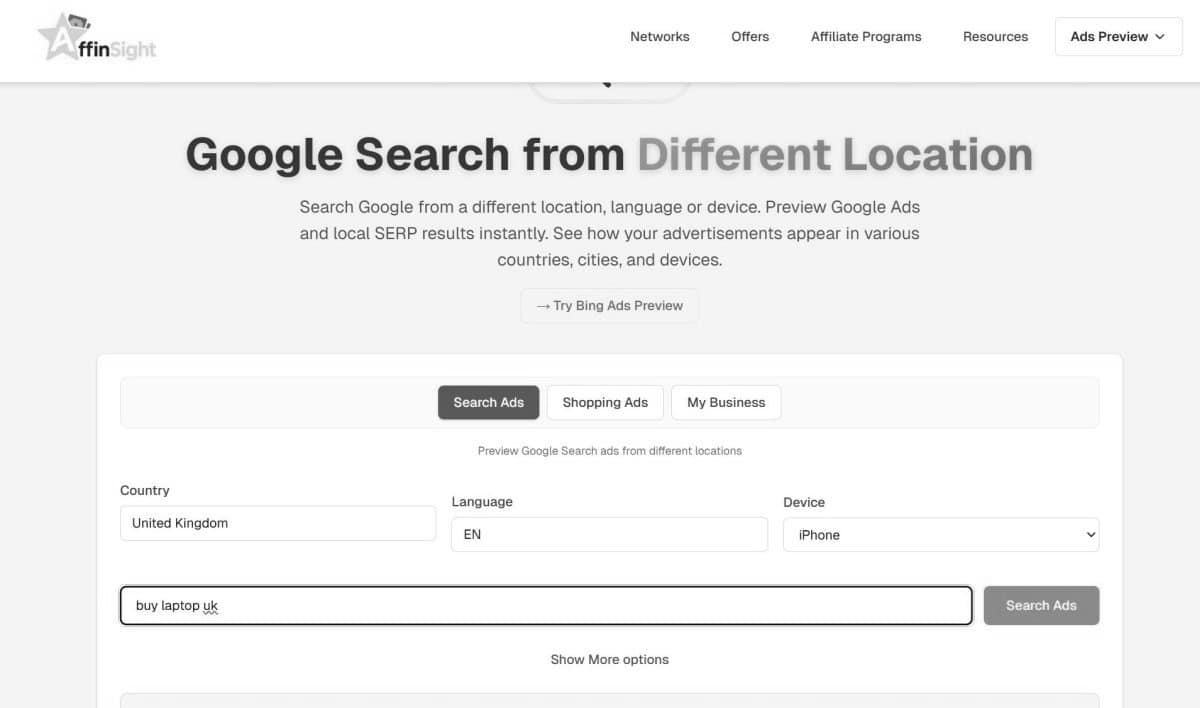
Task: Open Affiliate Programs in the navigation
Action: pos(866,37)
